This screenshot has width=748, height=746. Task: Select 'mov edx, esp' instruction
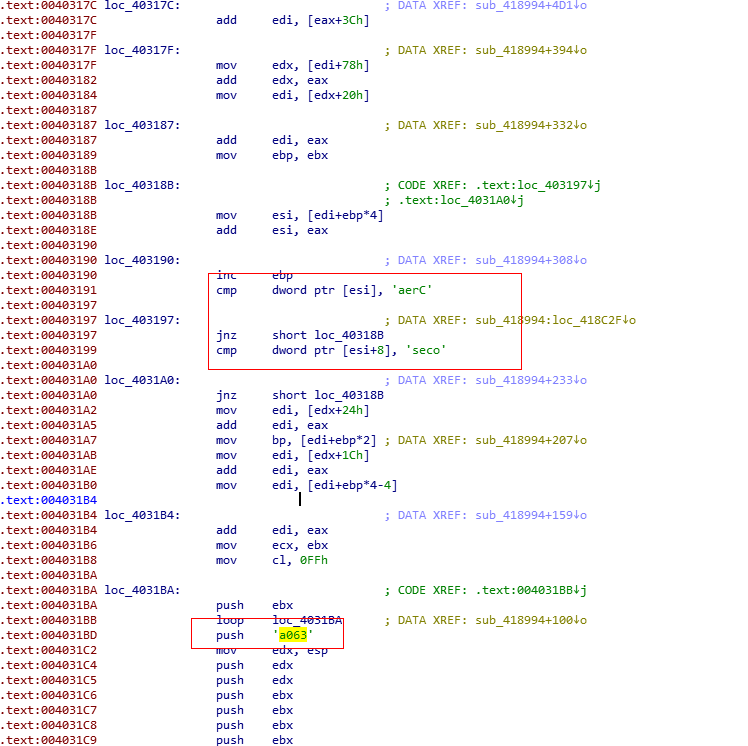click(272, 651)
